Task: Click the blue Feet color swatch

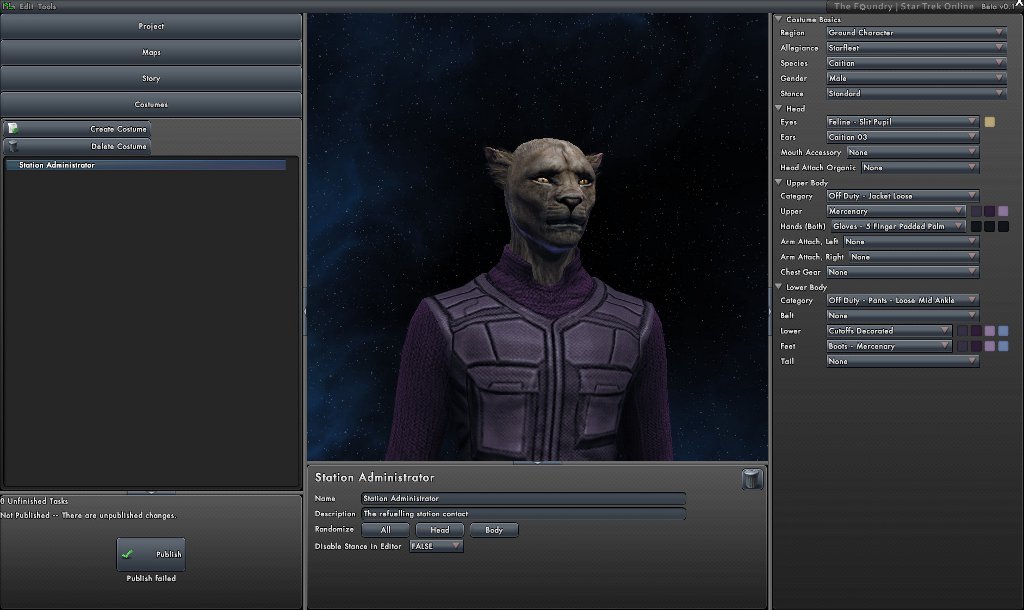Action: [x=1003, y=346]
